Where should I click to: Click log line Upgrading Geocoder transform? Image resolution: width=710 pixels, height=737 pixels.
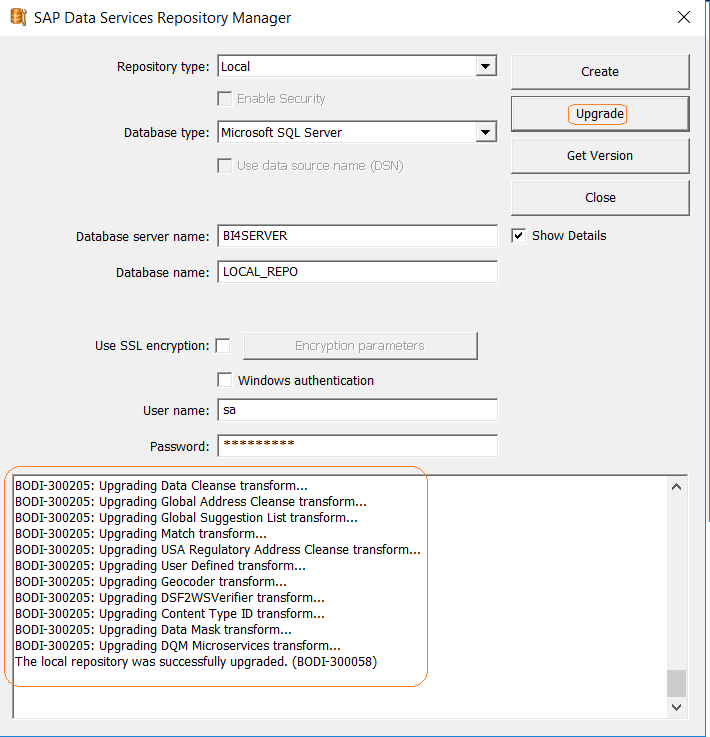coord(151,581)
